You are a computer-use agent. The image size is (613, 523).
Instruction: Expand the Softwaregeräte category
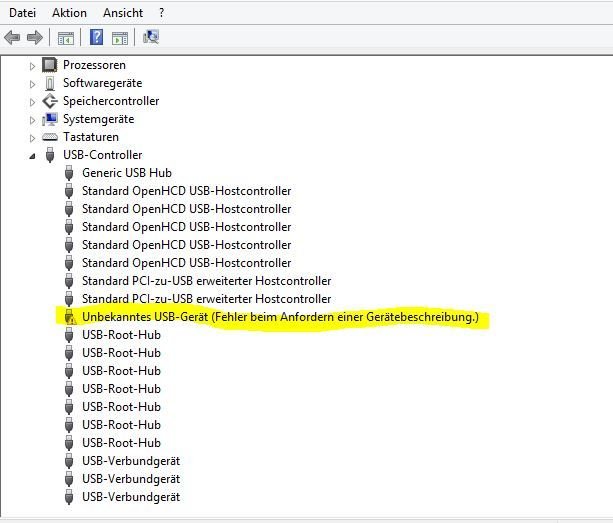pos(32,83)
